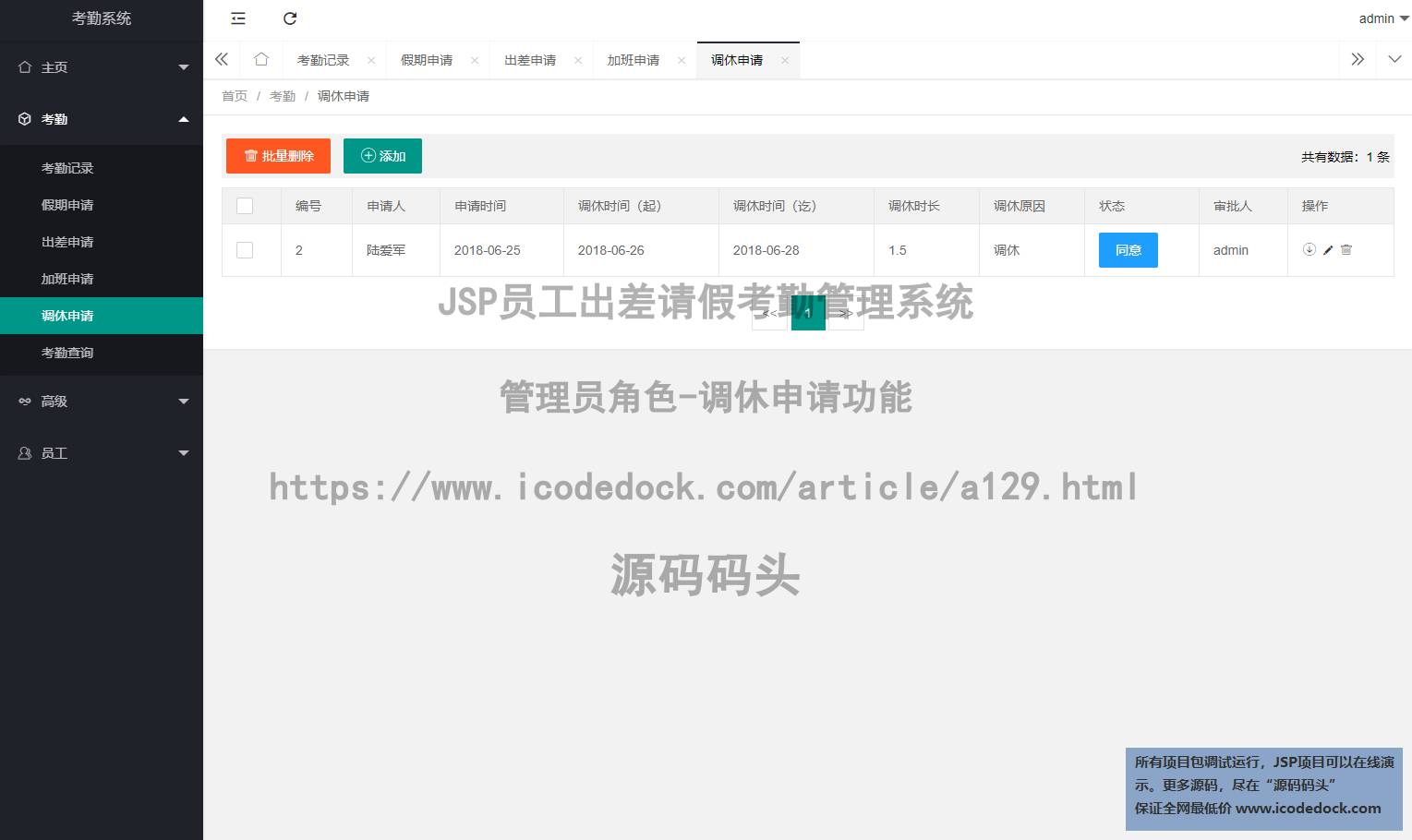Click the 共有数据: 1 条 count text

tap(1346, 157)
